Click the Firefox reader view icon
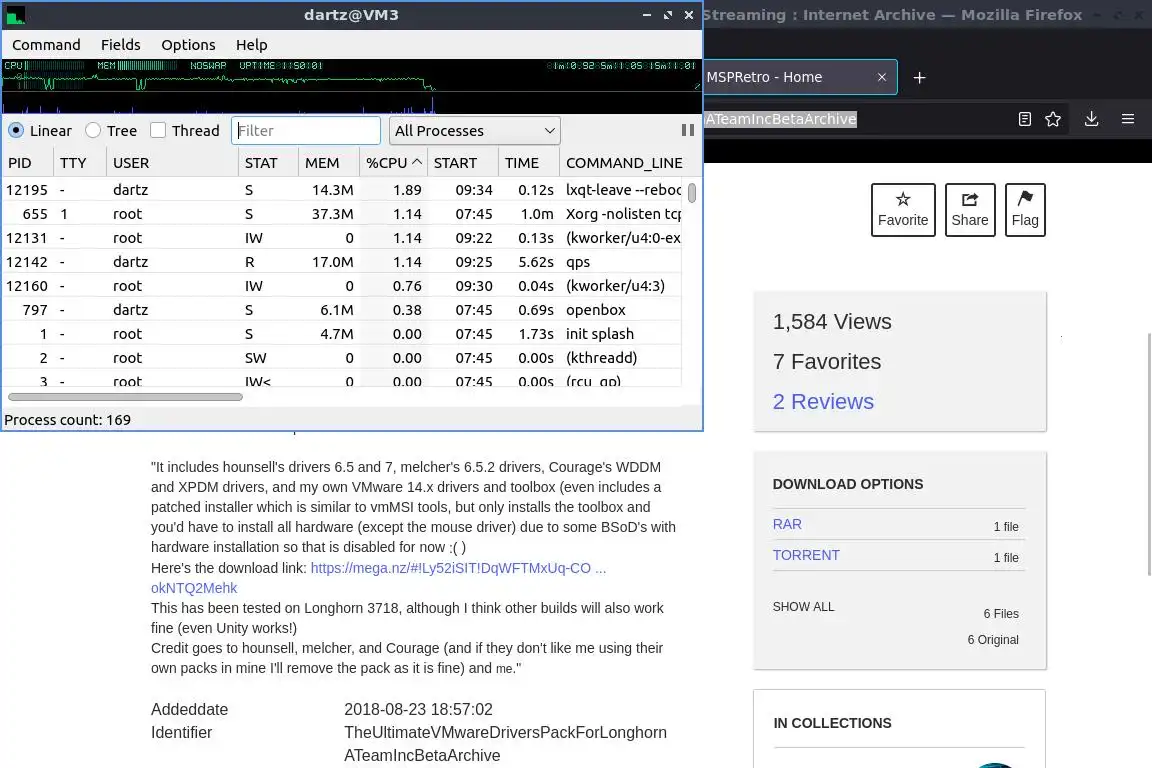 (x=1025, y=119)
